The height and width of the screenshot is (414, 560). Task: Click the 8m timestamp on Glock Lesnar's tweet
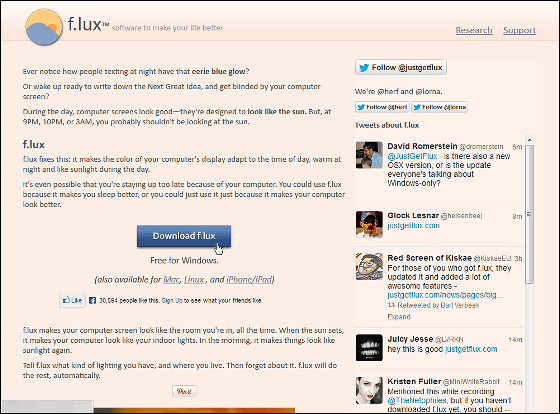tap(517, 216)
